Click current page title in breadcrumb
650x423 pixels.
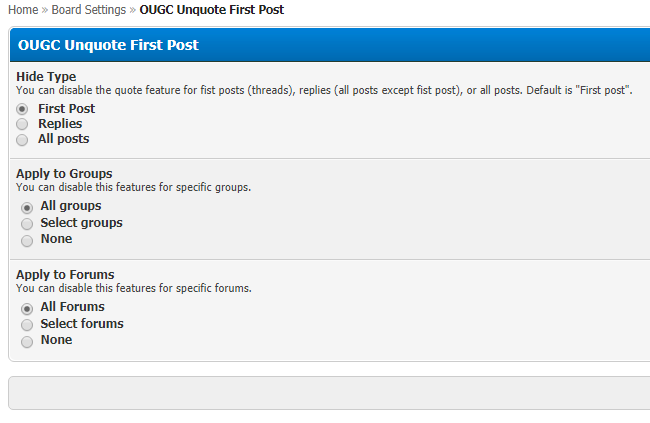tap(211, 10)
